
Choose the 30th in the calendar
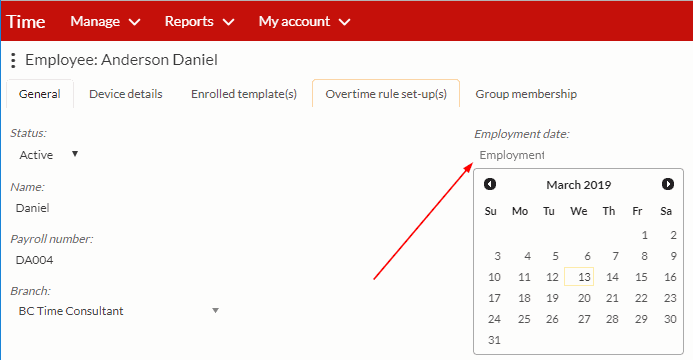pyautogui.click(x=669, y=319)
